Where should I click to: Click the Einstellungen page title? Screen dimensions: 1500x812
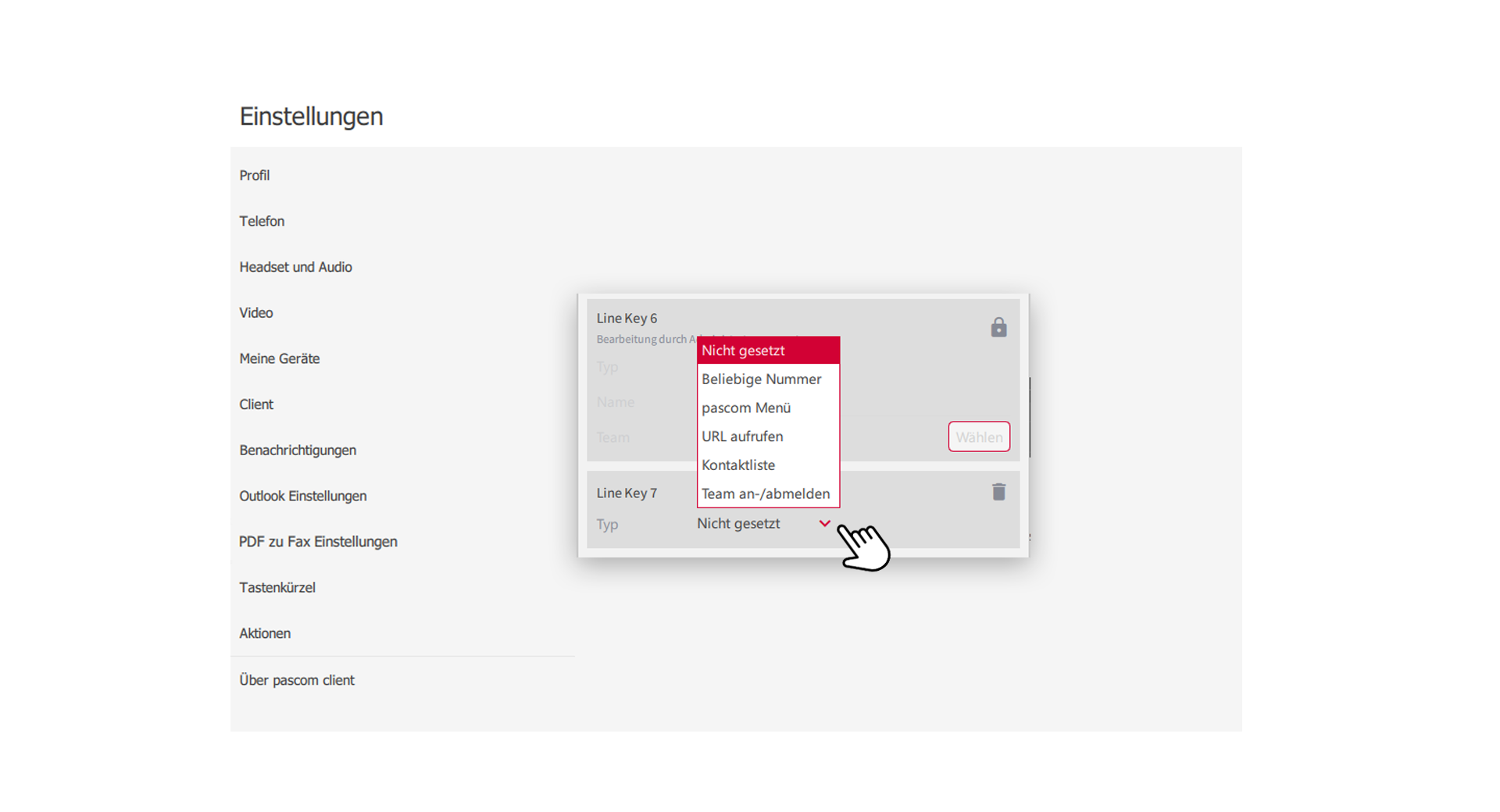311,116
